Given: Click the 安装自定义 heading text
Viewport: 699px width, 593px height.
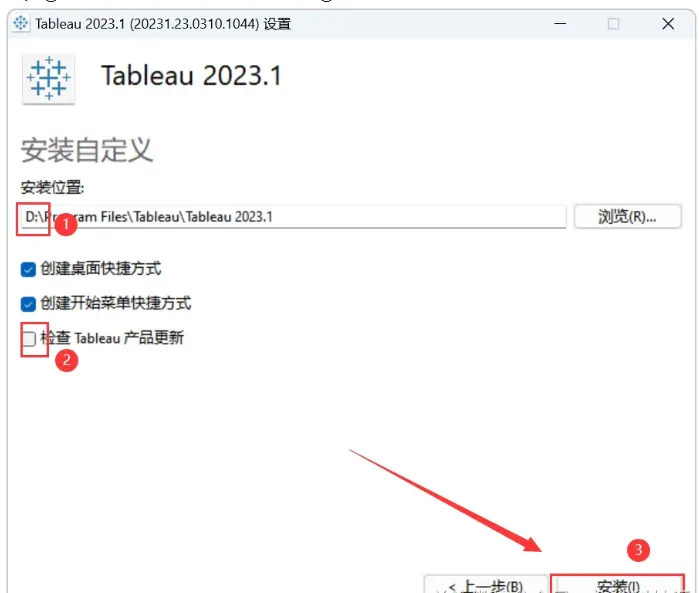Looking at the screenshot, I should [87, 150].
